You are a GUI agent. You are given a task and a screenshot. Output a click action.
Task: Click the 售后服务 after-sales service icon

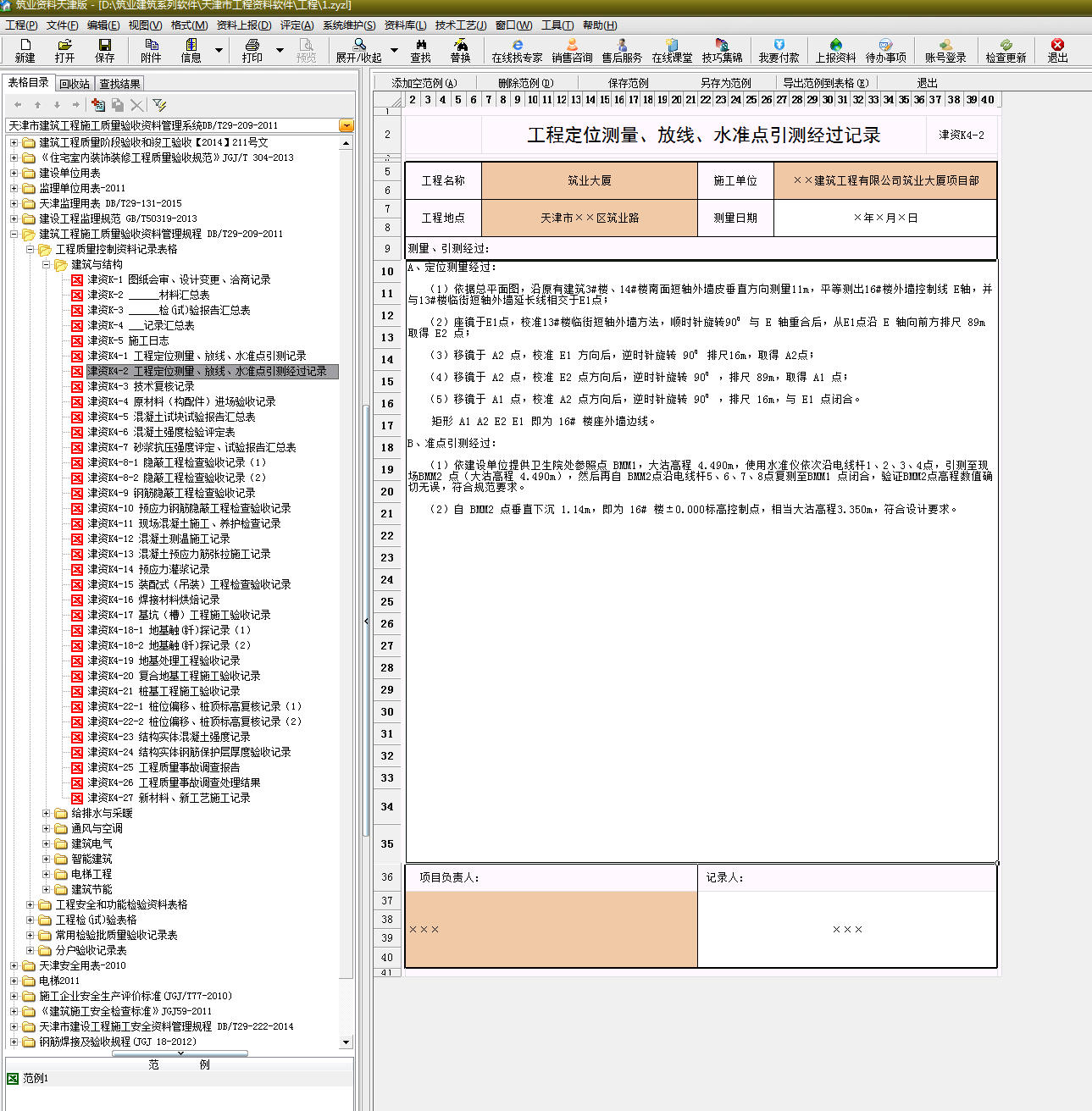pyautogui.click(x=622, y=50)
